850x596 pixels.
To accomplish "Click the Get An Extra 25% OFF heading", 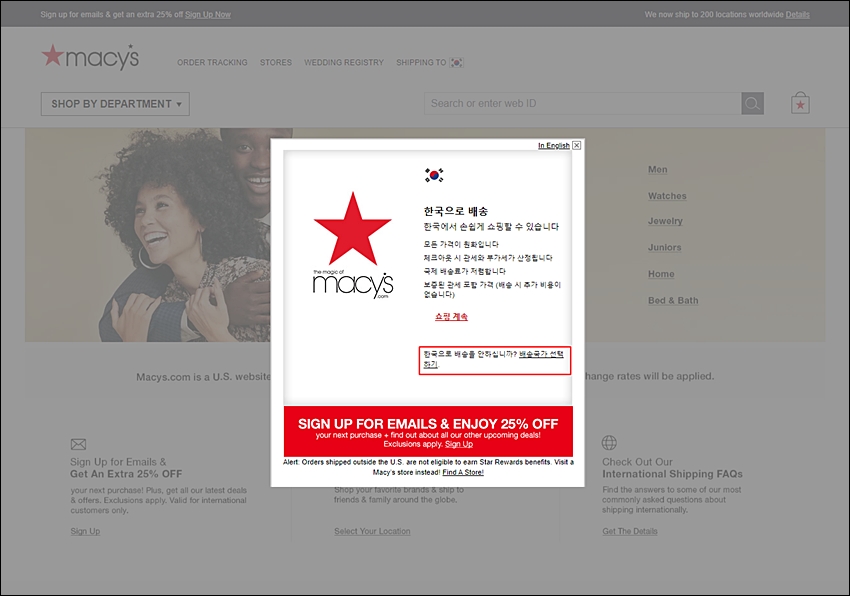I will 126,474.
